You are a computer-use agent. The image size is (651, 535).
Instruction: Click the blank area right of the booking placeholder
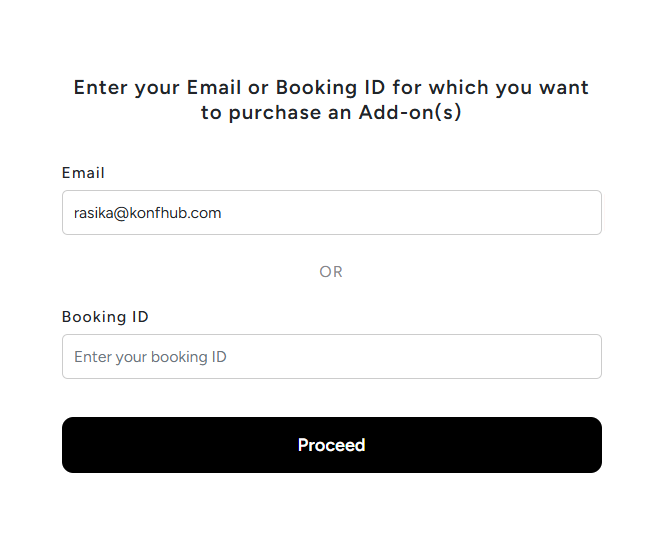tap(413, 357)
